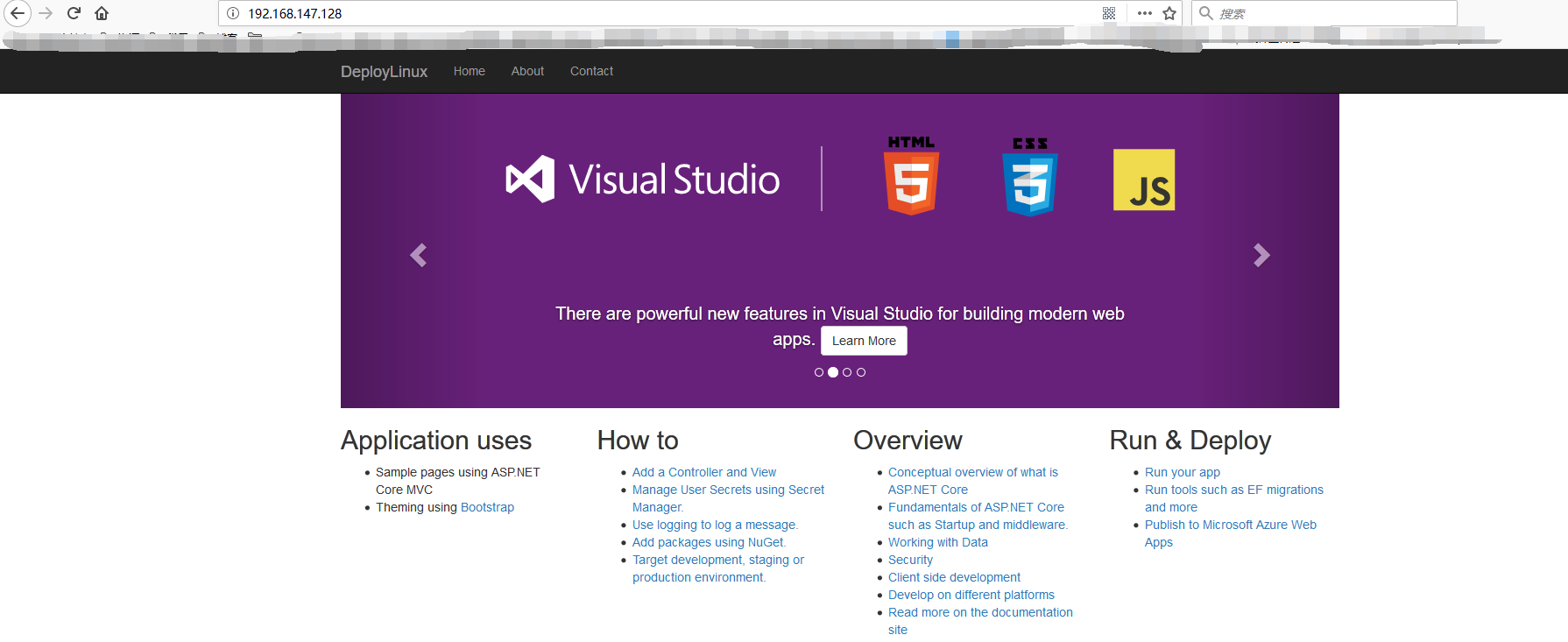Open Target development, staging or production link
Screen dimensions: 1568x642
tap(718, 568)
